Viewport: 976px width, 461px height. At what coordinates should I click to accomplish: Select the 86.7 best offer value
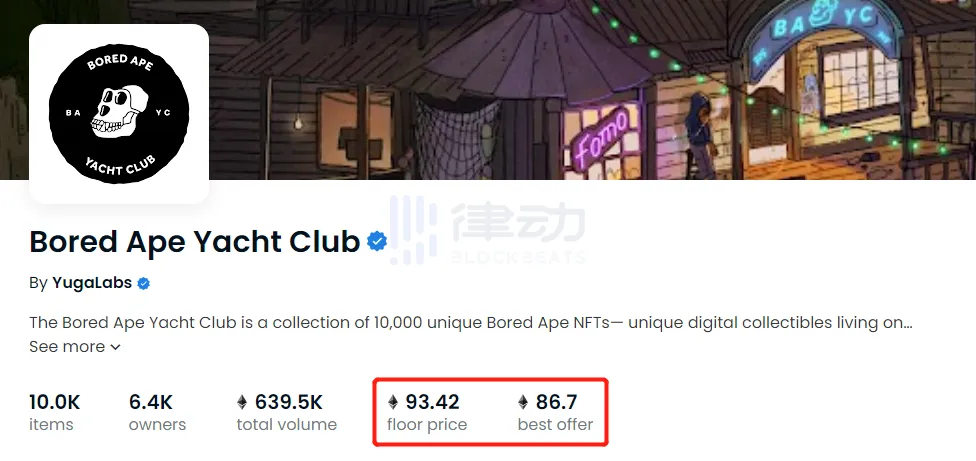[x=556, y=403]
